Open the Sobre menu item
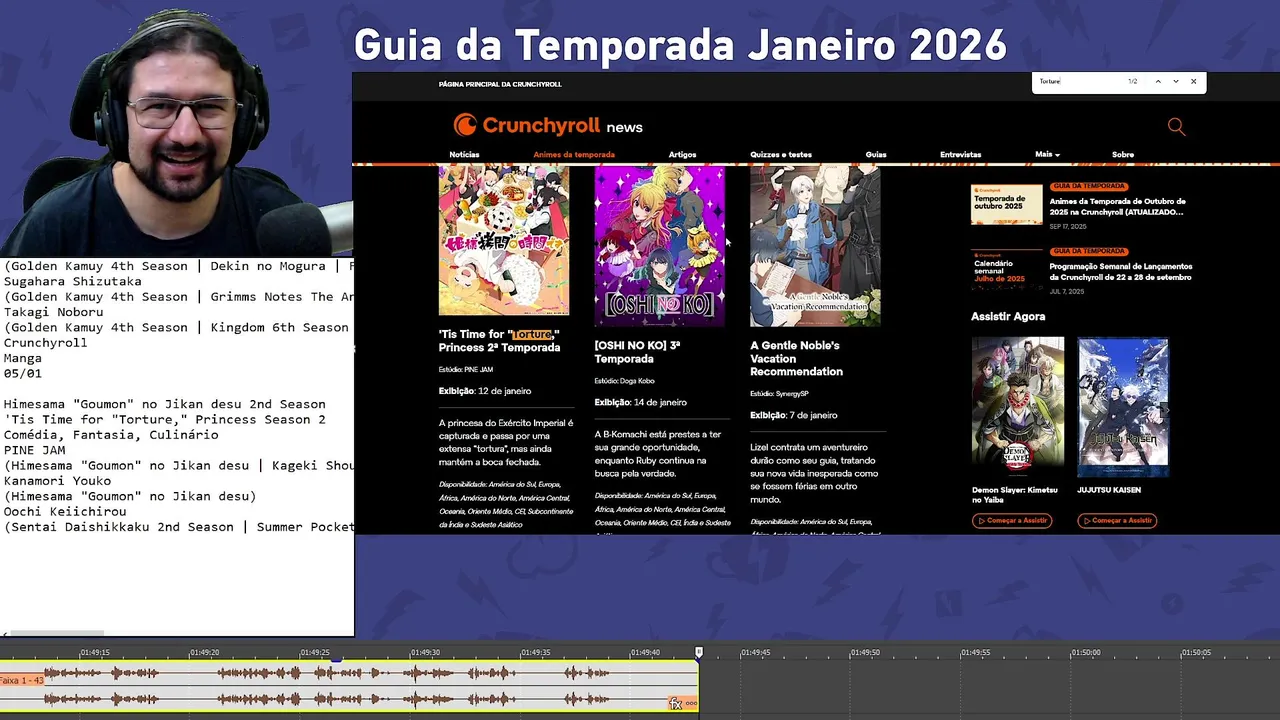The height and width of the screenshot is (720, 1280). pyautogui.click(x=1123, y=155)
